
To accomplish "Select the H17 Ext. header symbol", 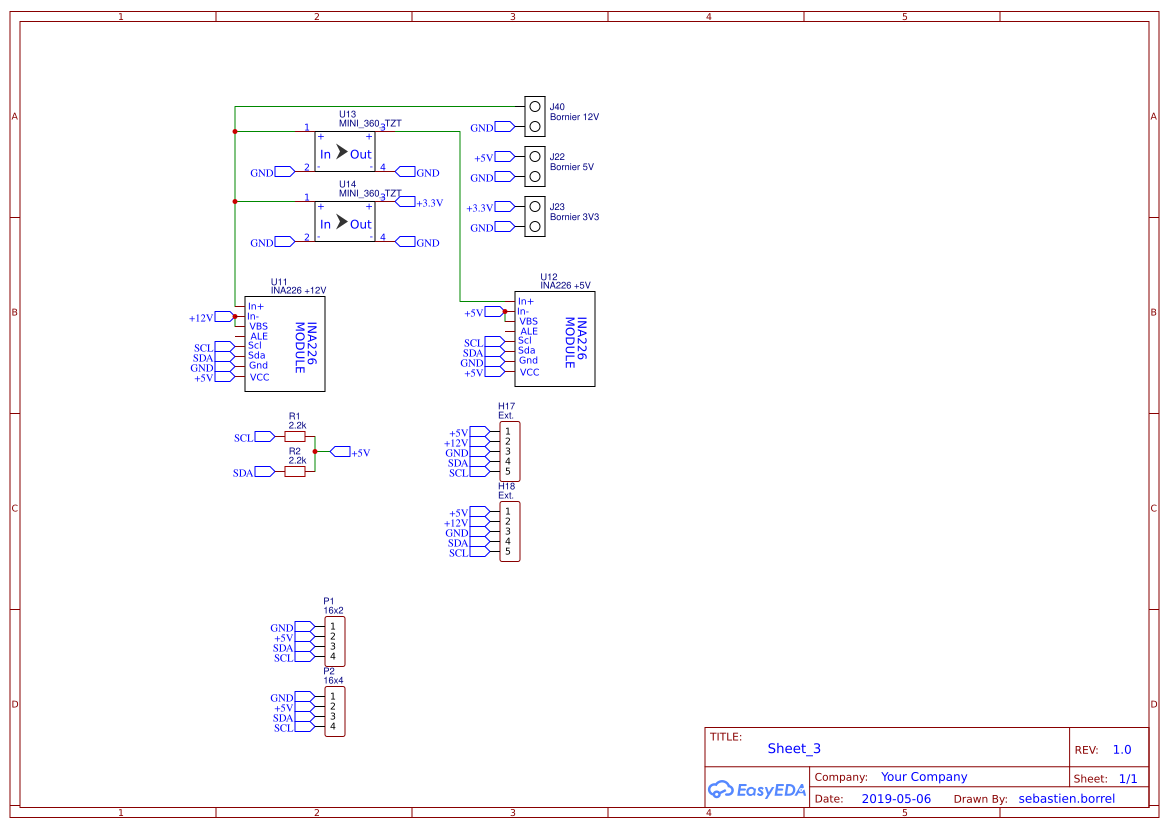I will tap(509, 451).
